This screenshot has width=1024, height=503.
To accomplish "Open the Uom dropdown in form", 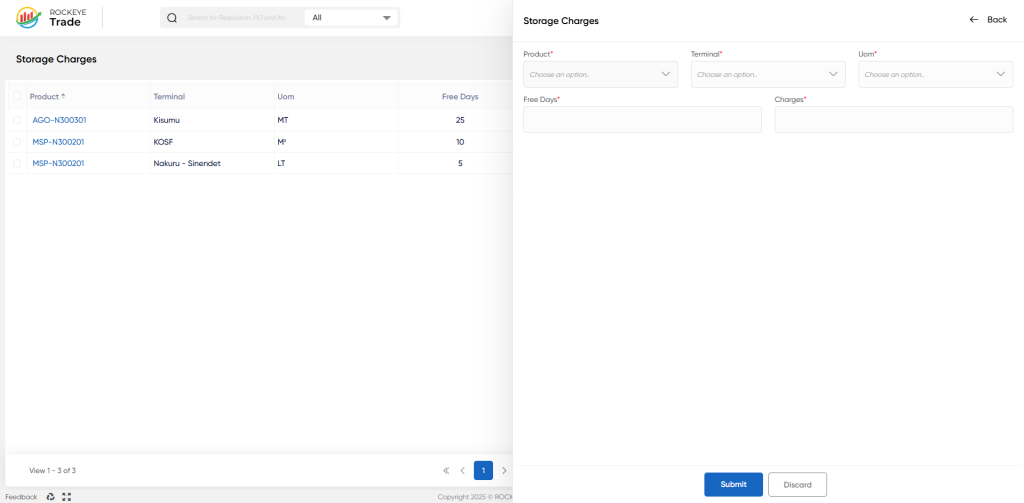I will click(x=935, y=74).
